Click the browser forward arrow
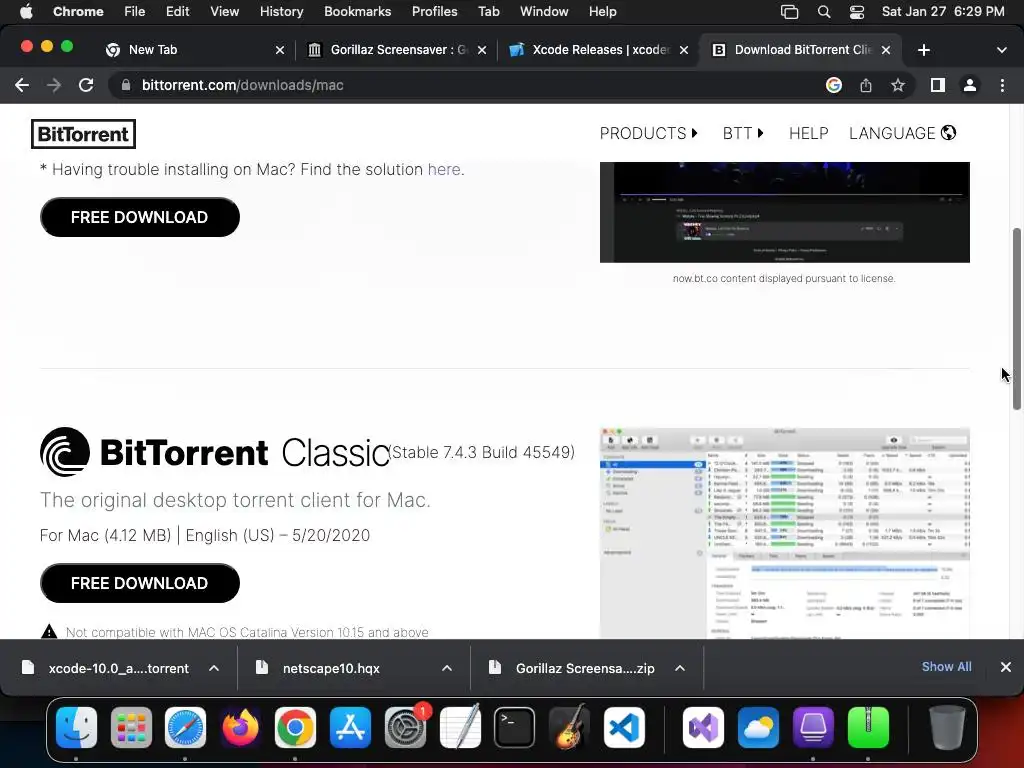Screen dimensions: 1024x768 [x=54, y=85]
